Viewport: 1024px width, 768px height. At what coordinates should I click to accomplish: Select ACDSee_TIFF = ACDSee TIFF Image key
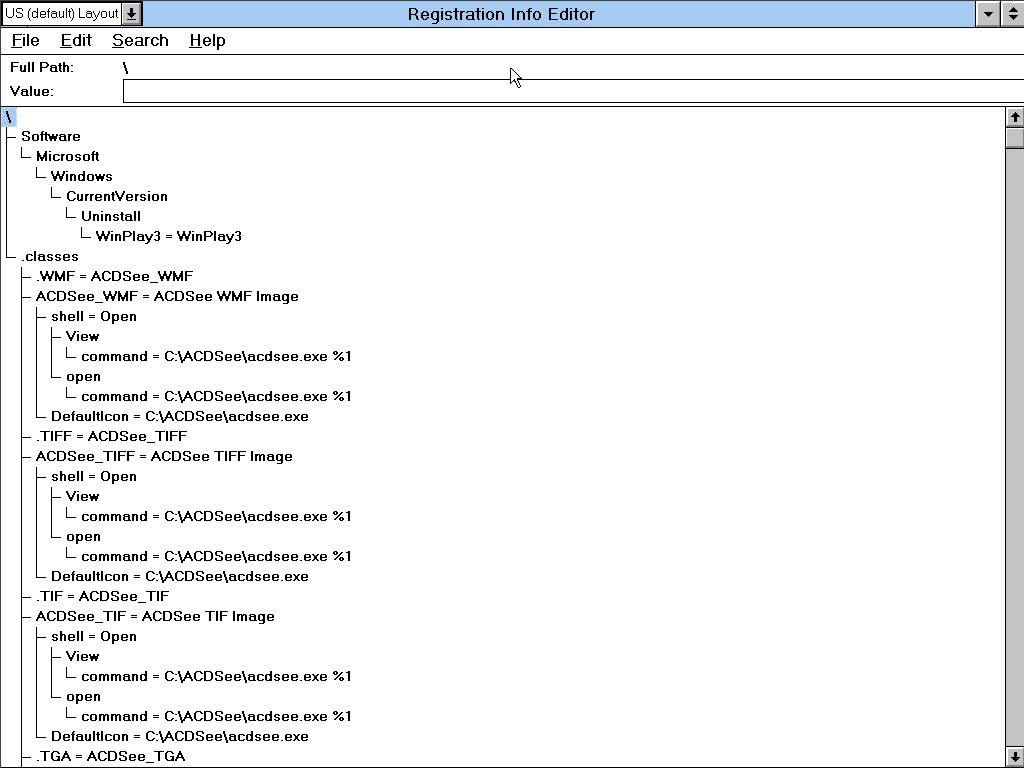click(x=164, y=456)
